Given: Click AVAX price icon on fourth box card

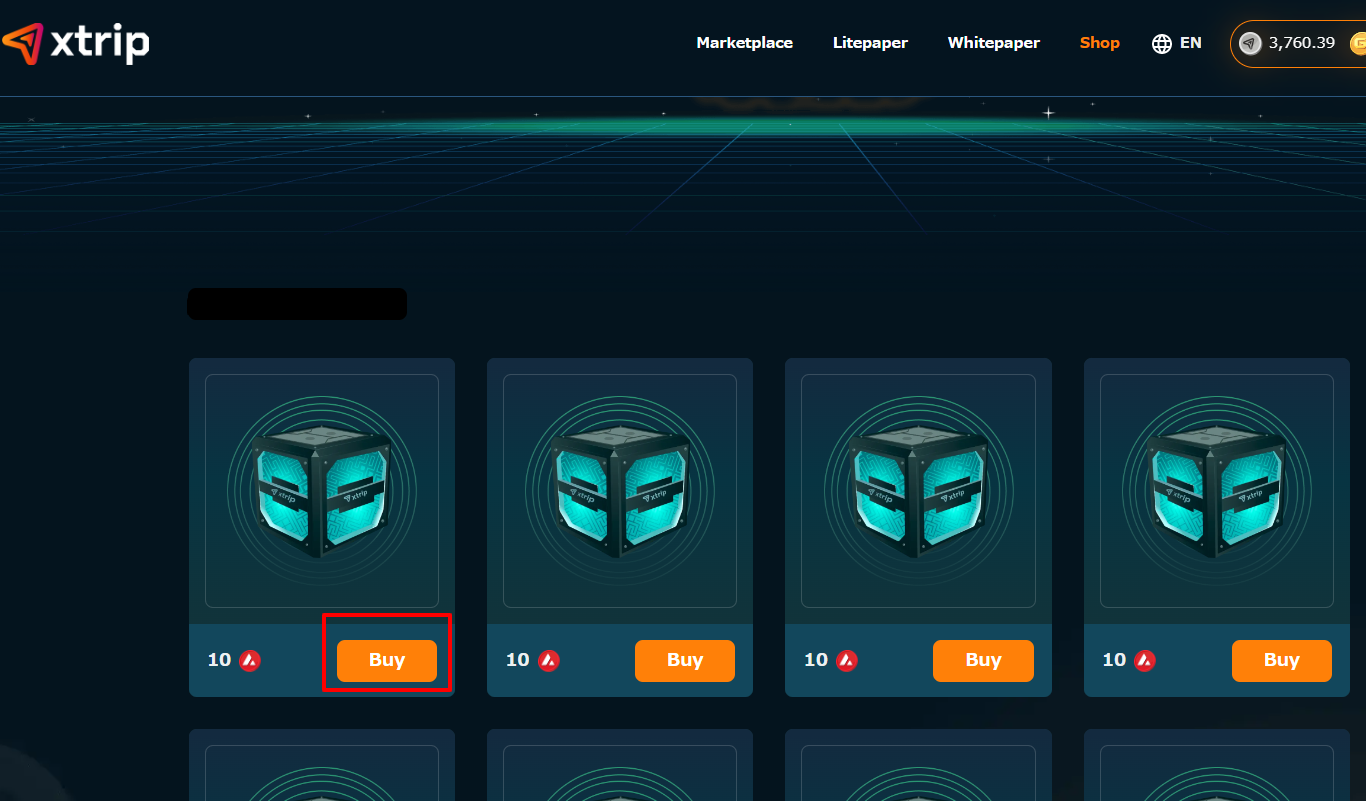Looking at the screenshot, I should click(1145, 660).
